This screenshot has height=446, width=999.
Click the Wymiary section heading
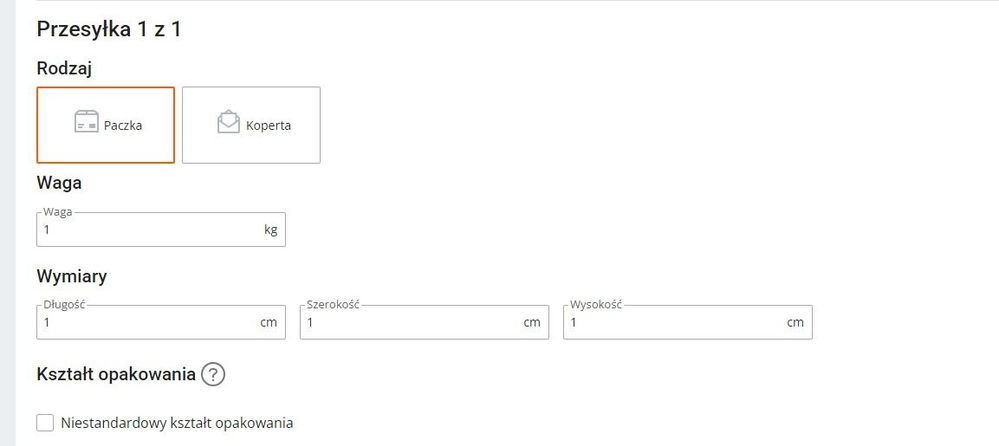71,276
